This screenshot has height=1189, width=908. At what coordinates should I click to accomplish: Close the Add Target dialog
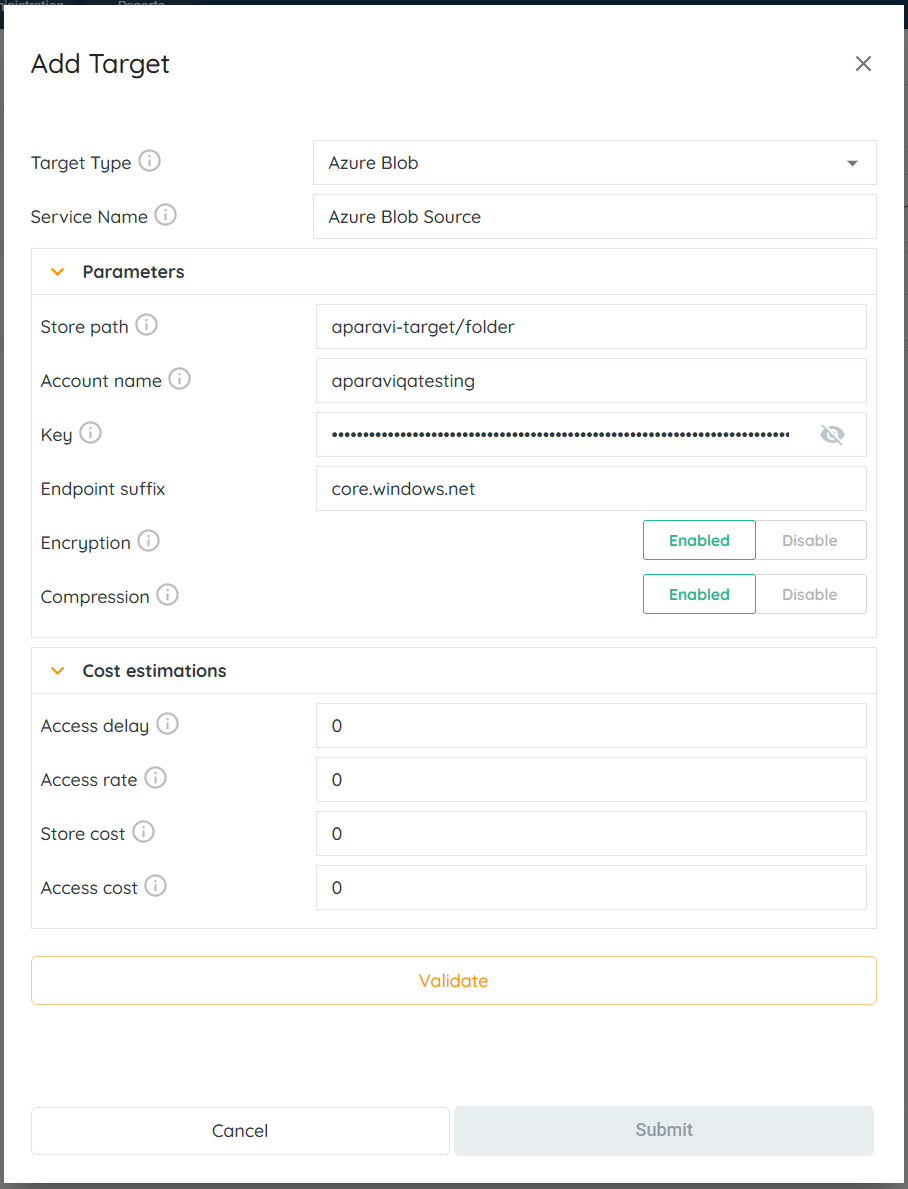pyautogui.click(x=863, y=64)
